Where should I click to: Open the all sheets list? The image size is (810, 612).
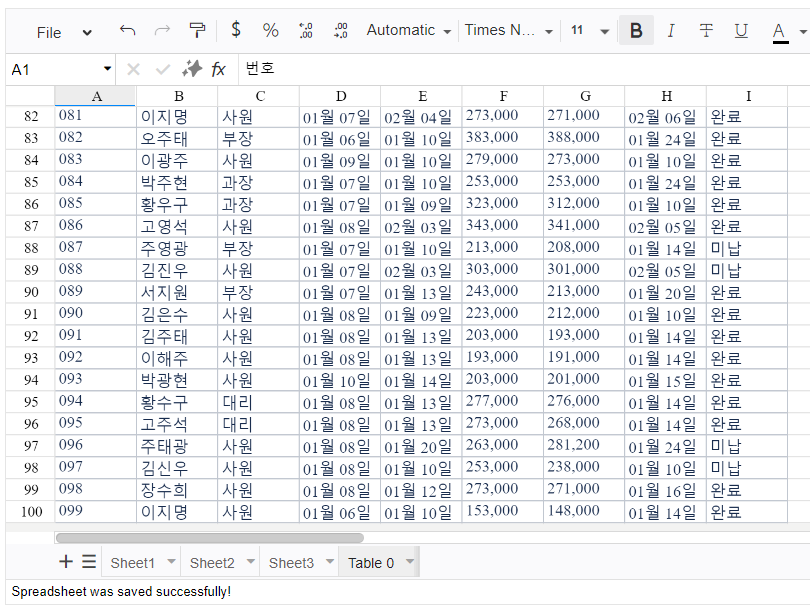pyautogui.click(x=89, y=561)
